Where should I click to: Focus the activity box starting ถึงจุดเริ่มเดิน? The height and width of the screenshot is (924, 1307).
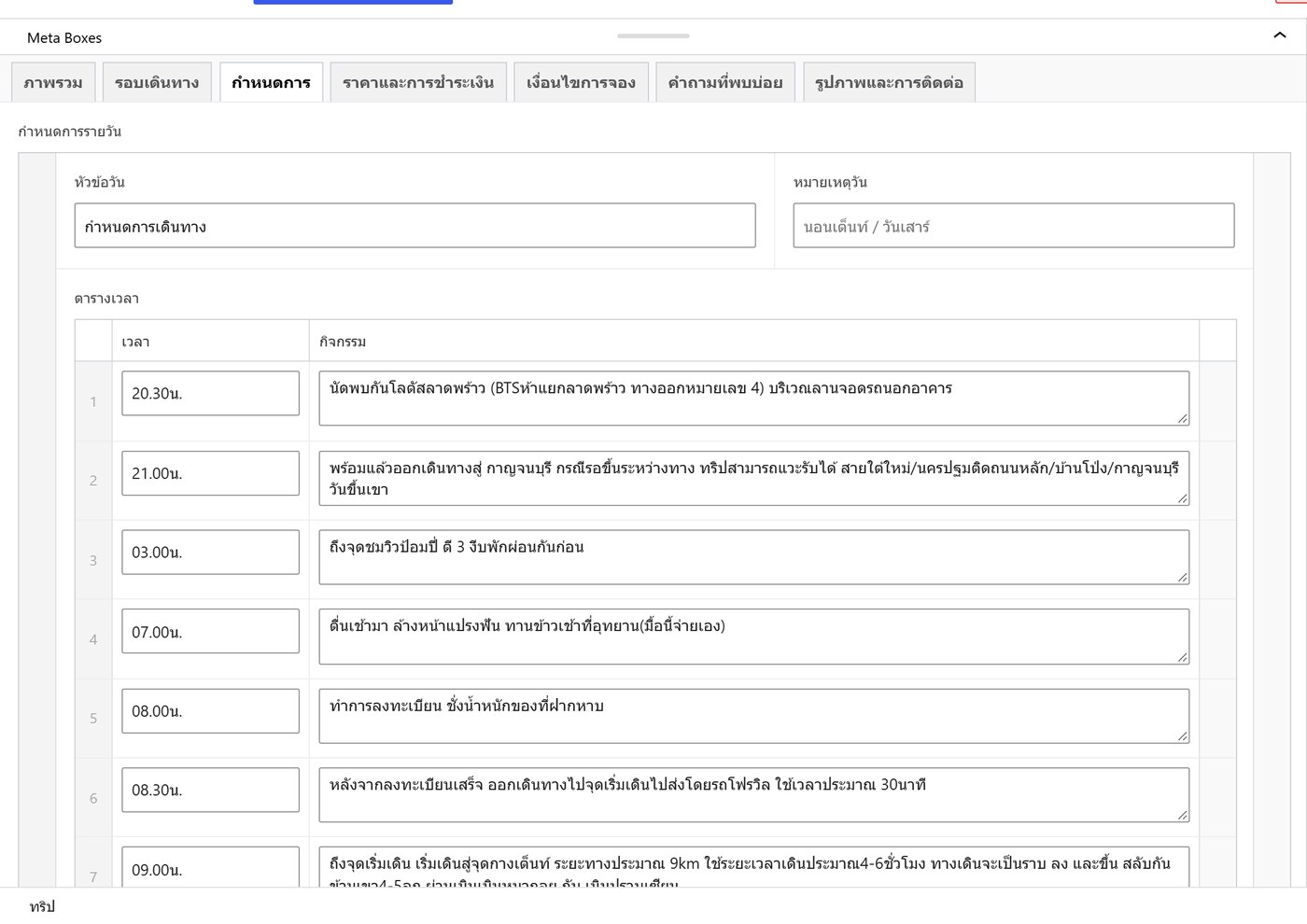(x=754, y=868)
